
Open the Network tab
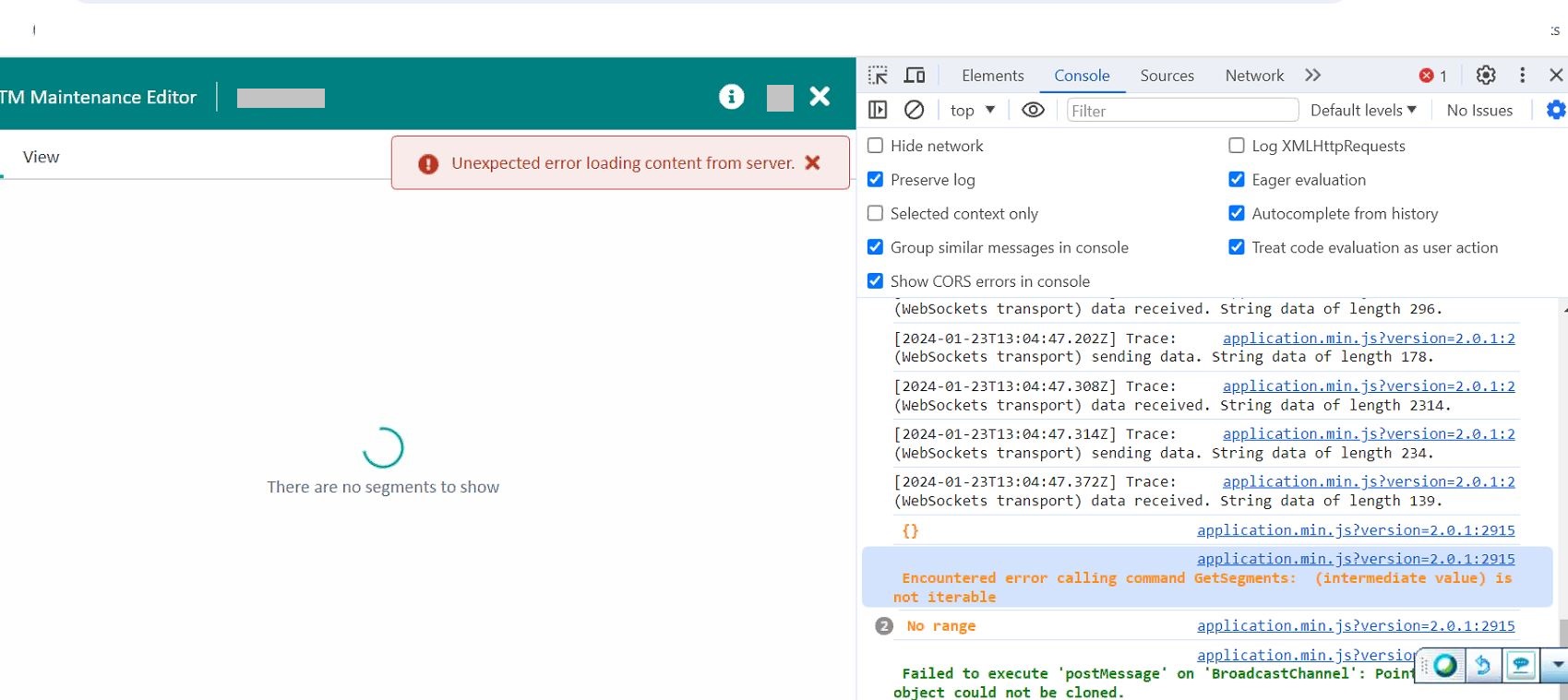click(1253, 76)
